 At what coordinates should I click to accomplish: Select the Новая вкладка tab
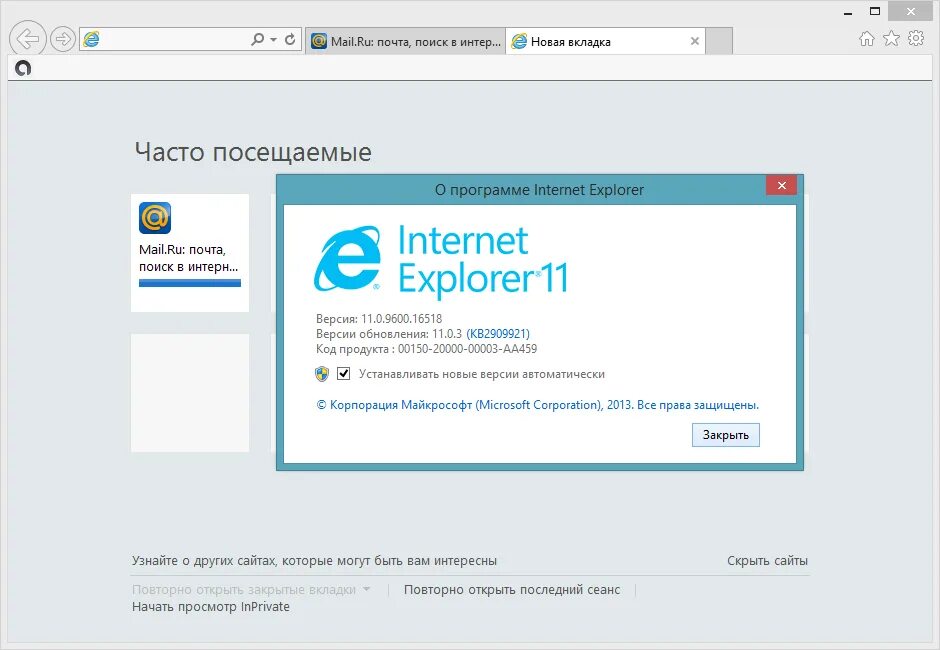tap(605, 41)
